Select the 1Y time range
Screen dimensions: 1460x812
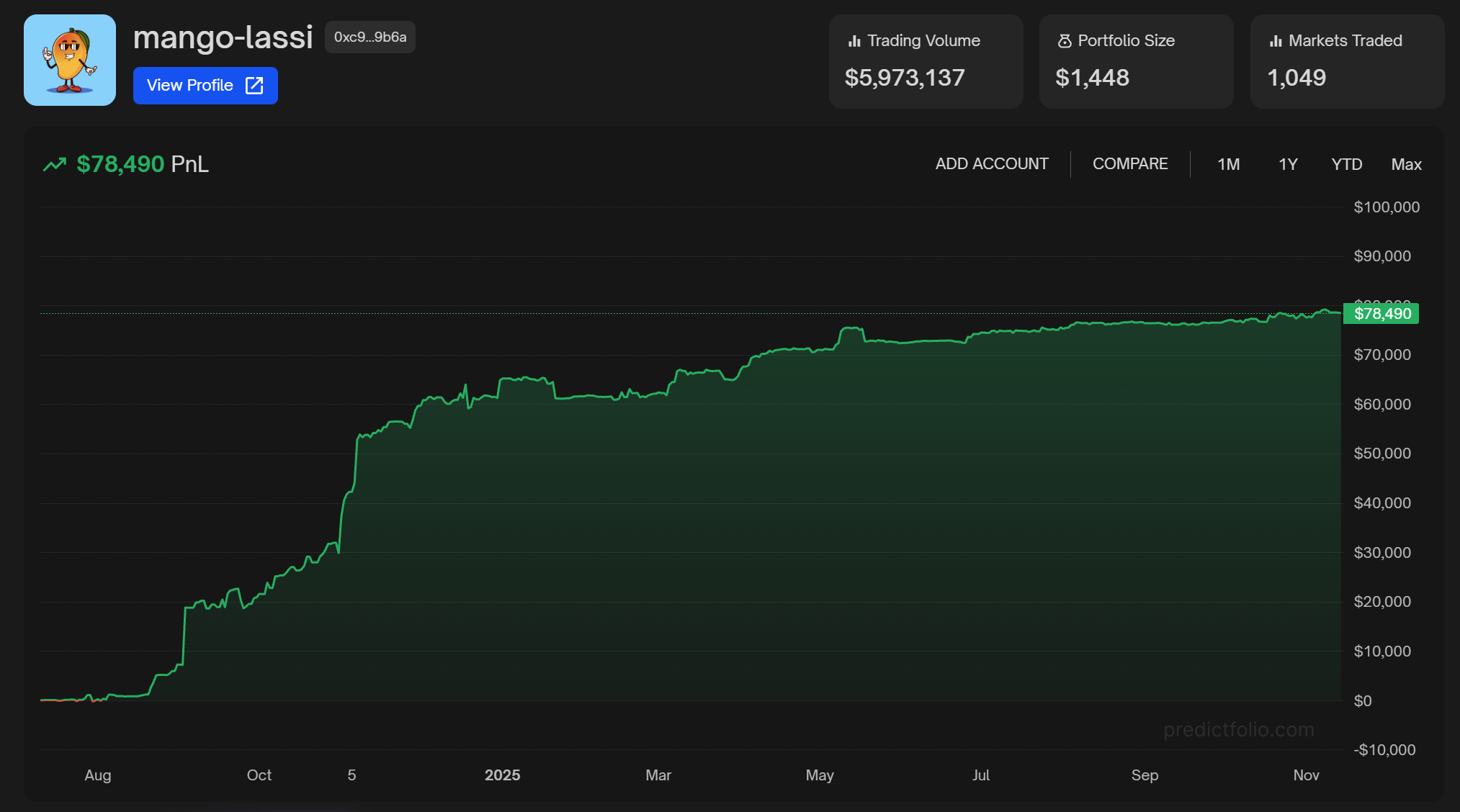click(x=1287, y=165)
